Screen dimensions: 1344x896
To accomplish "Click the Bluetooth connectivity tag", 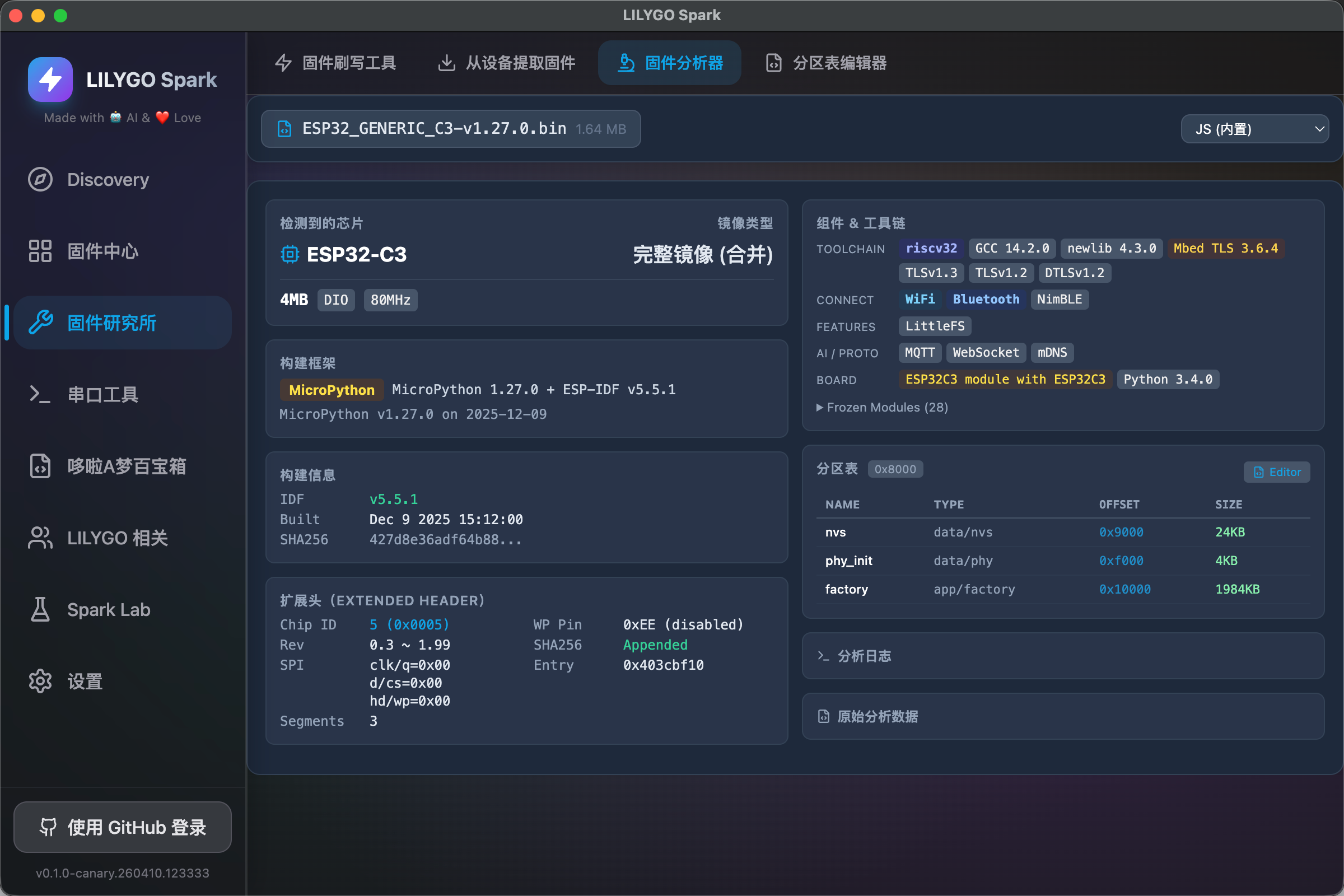I will pyautogui.click(x=986, y=300).
